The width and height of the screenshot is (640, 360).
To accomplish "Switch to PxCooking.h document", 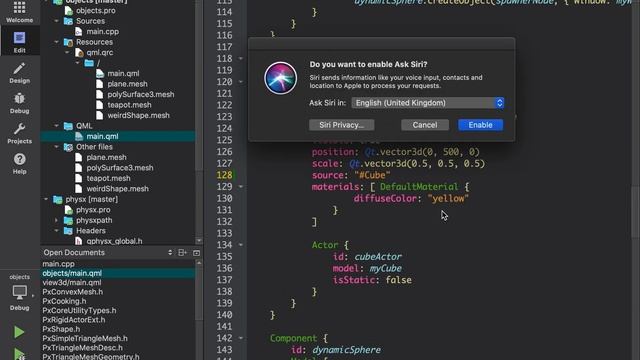I will (64, 301).
